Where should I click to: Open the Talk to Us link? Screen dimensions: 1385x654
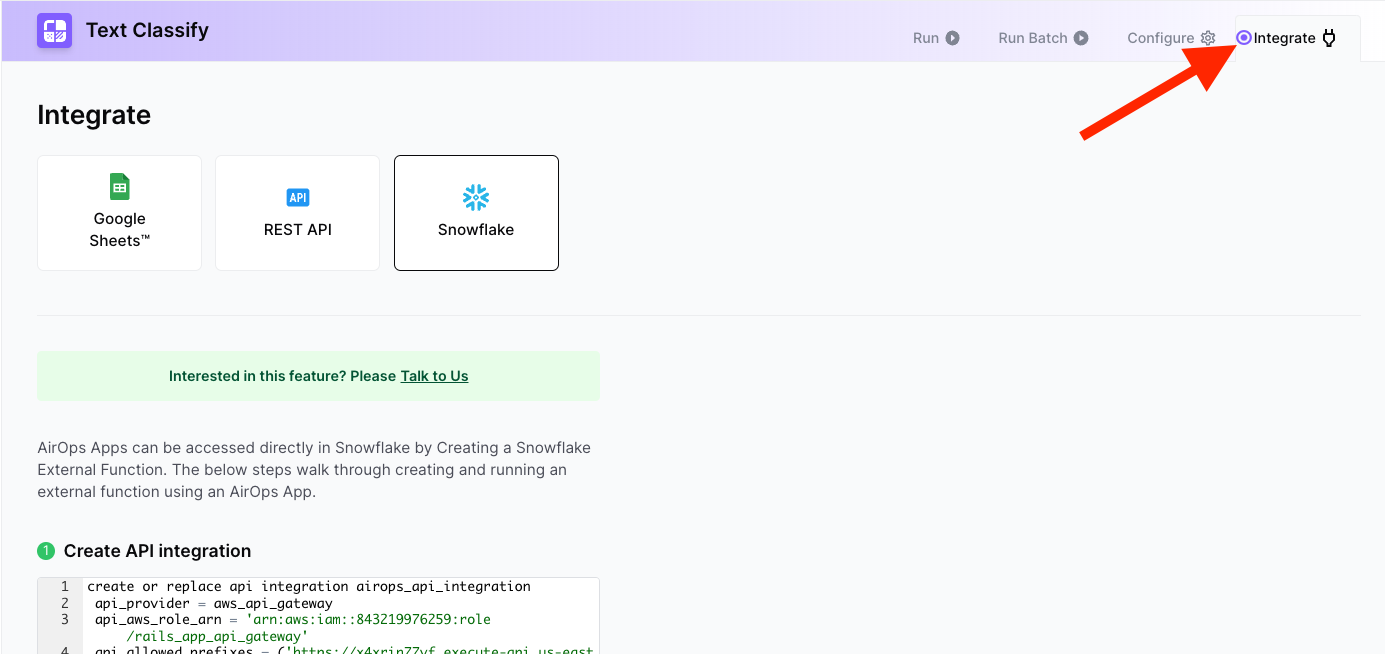(x=434, y=376)
